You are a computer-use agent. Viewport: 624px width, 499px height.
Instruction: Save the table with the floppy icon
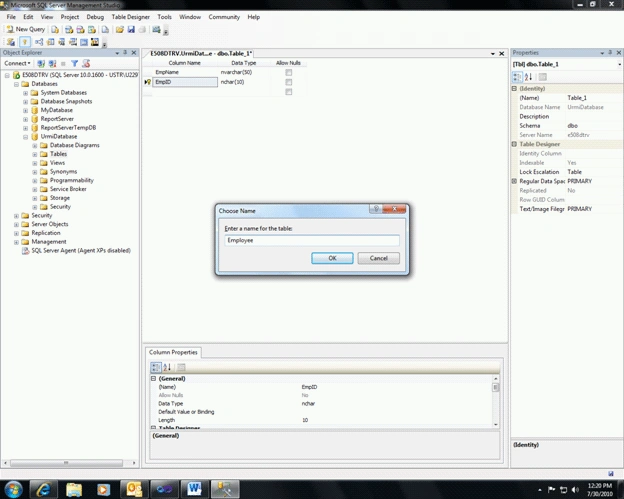[131, 29]
